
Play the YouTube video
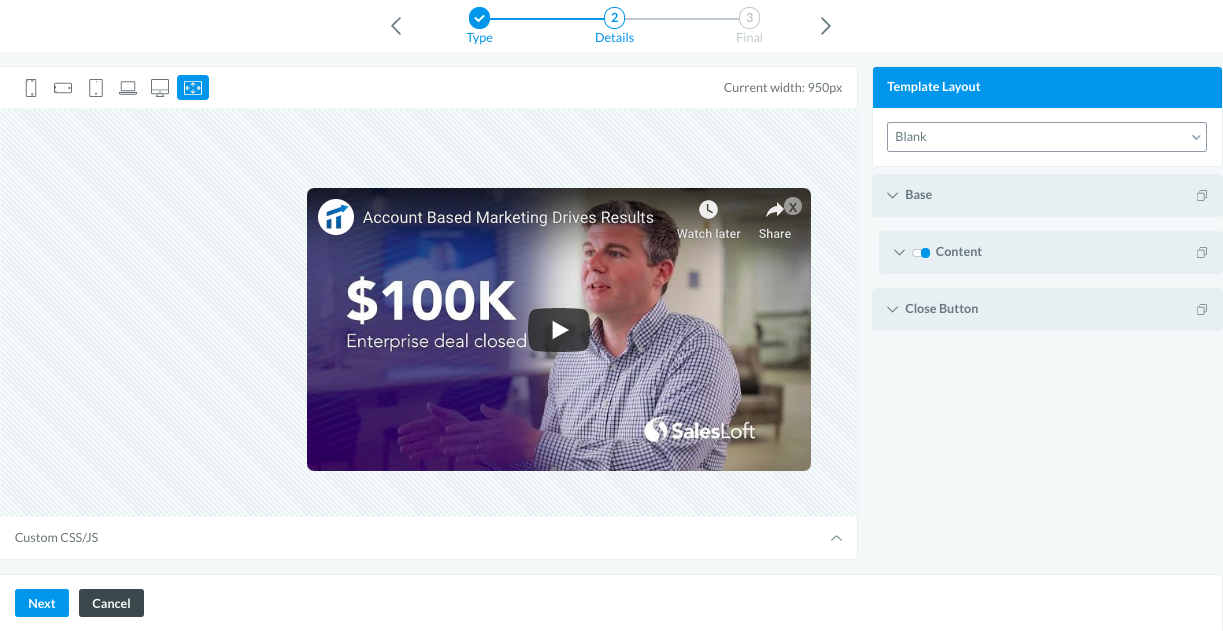coord(559,330)
